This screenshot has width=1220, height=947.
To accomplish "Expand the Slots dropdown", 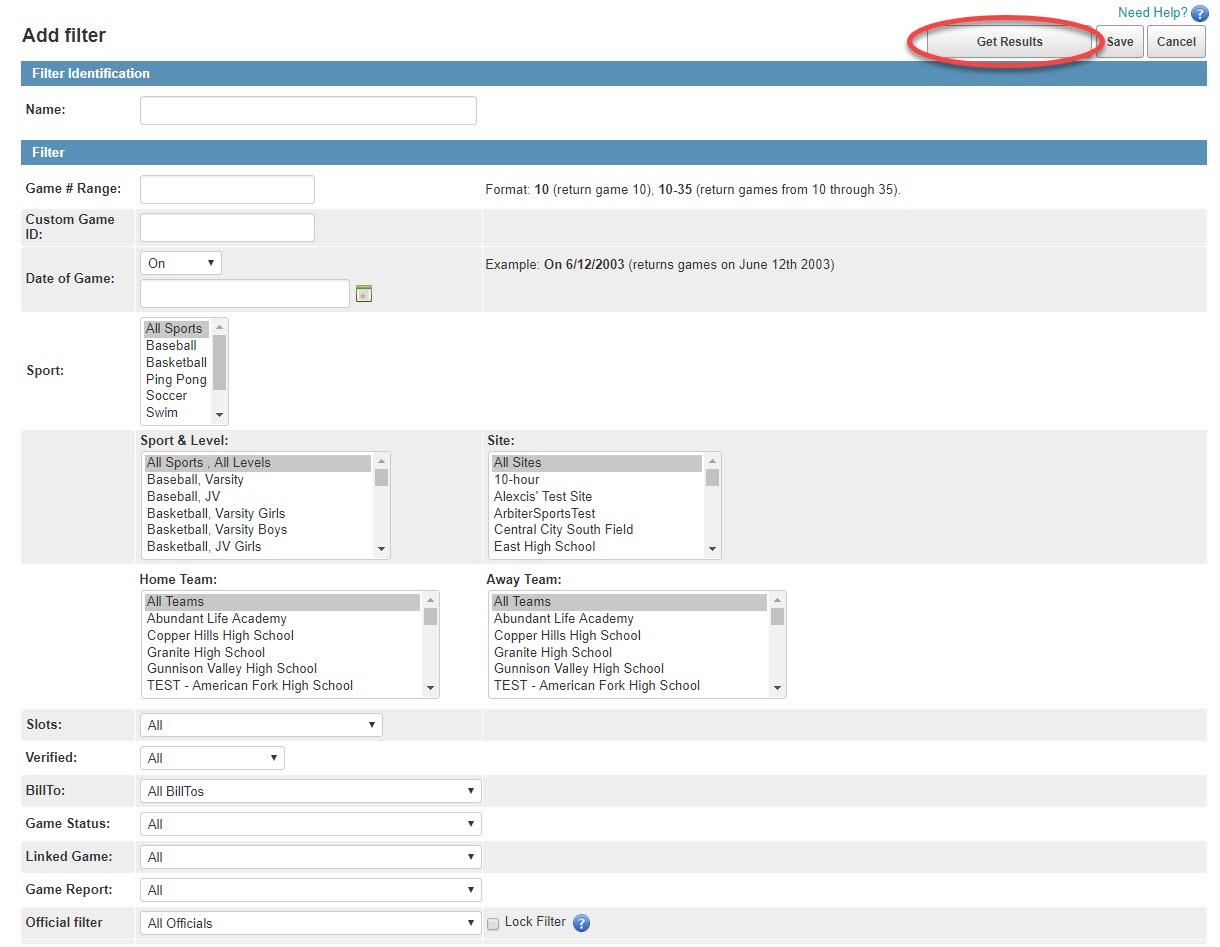I will click(261, 725).
